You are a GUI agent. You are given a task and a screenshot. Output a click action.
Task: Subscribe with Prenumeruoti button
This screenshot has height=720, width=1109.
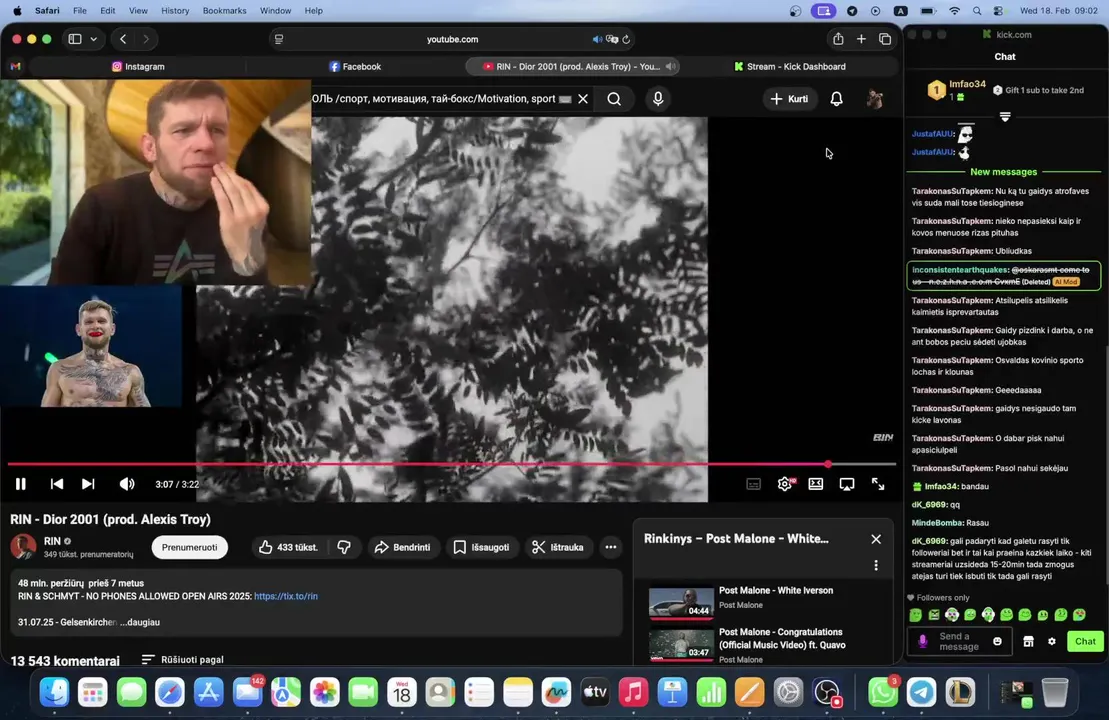pos(190,547)
